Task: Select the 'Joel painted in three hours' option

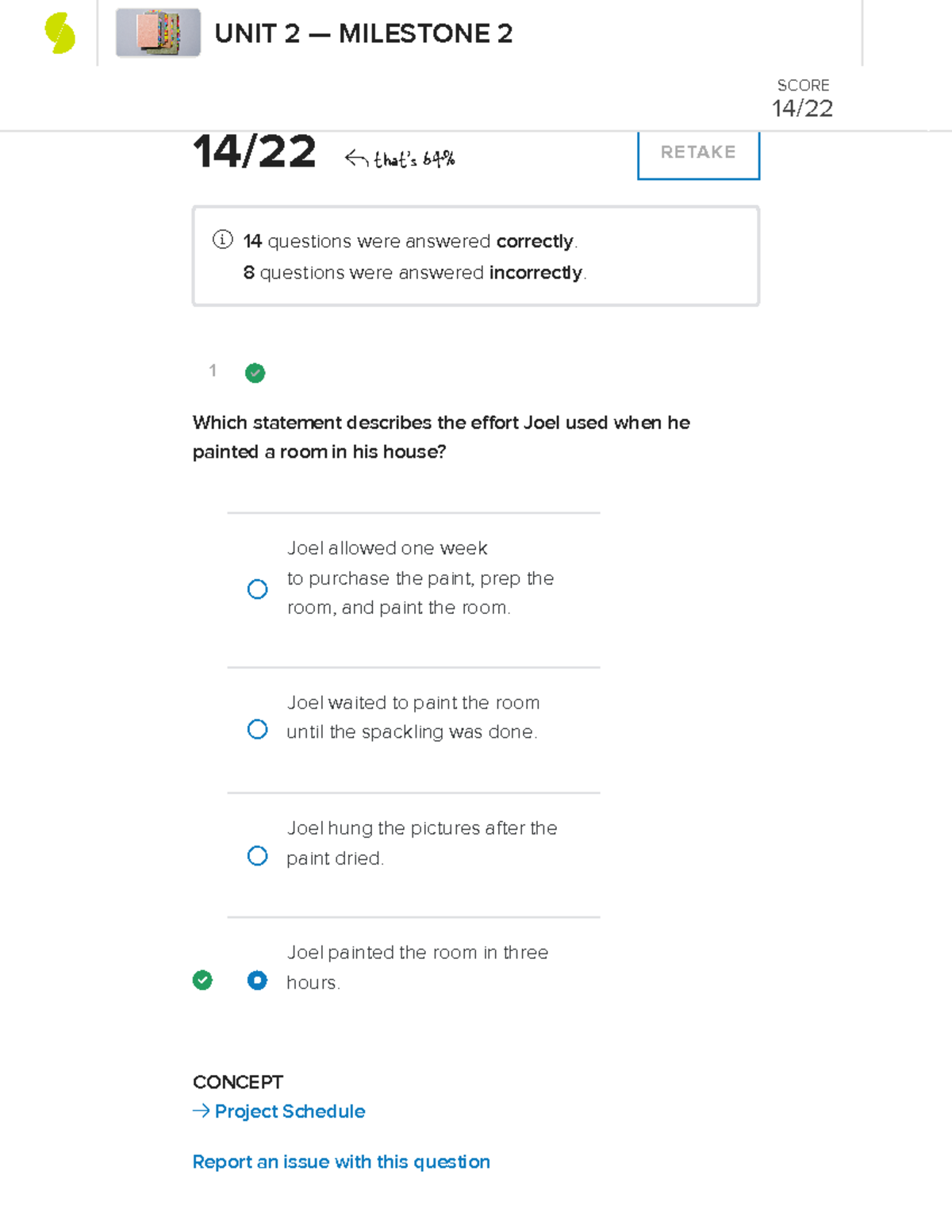Action: tap(257, 981)
